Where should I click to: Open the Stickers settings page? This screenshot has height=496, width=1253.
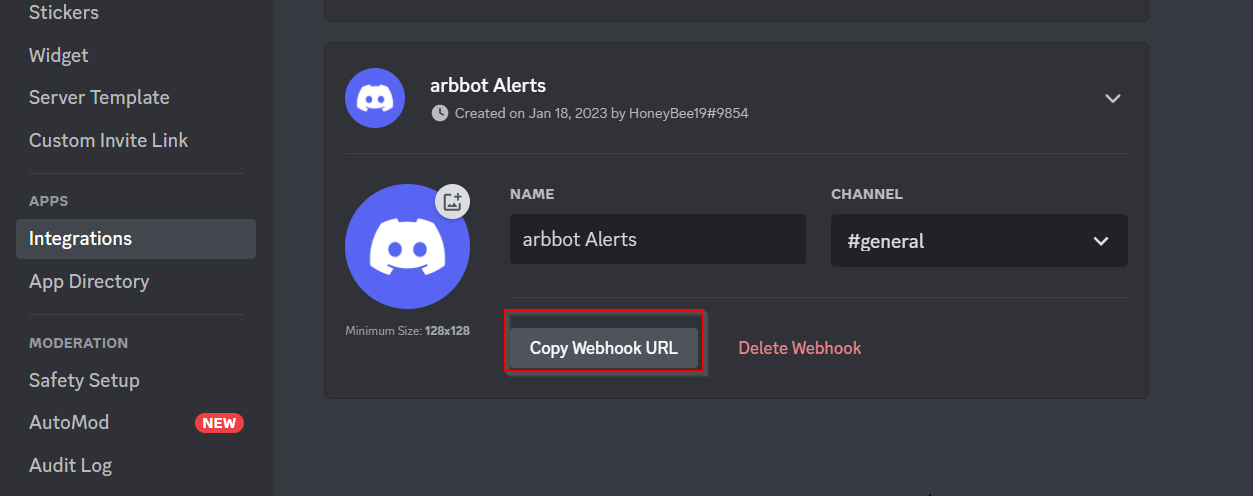[x=64, y=13]
